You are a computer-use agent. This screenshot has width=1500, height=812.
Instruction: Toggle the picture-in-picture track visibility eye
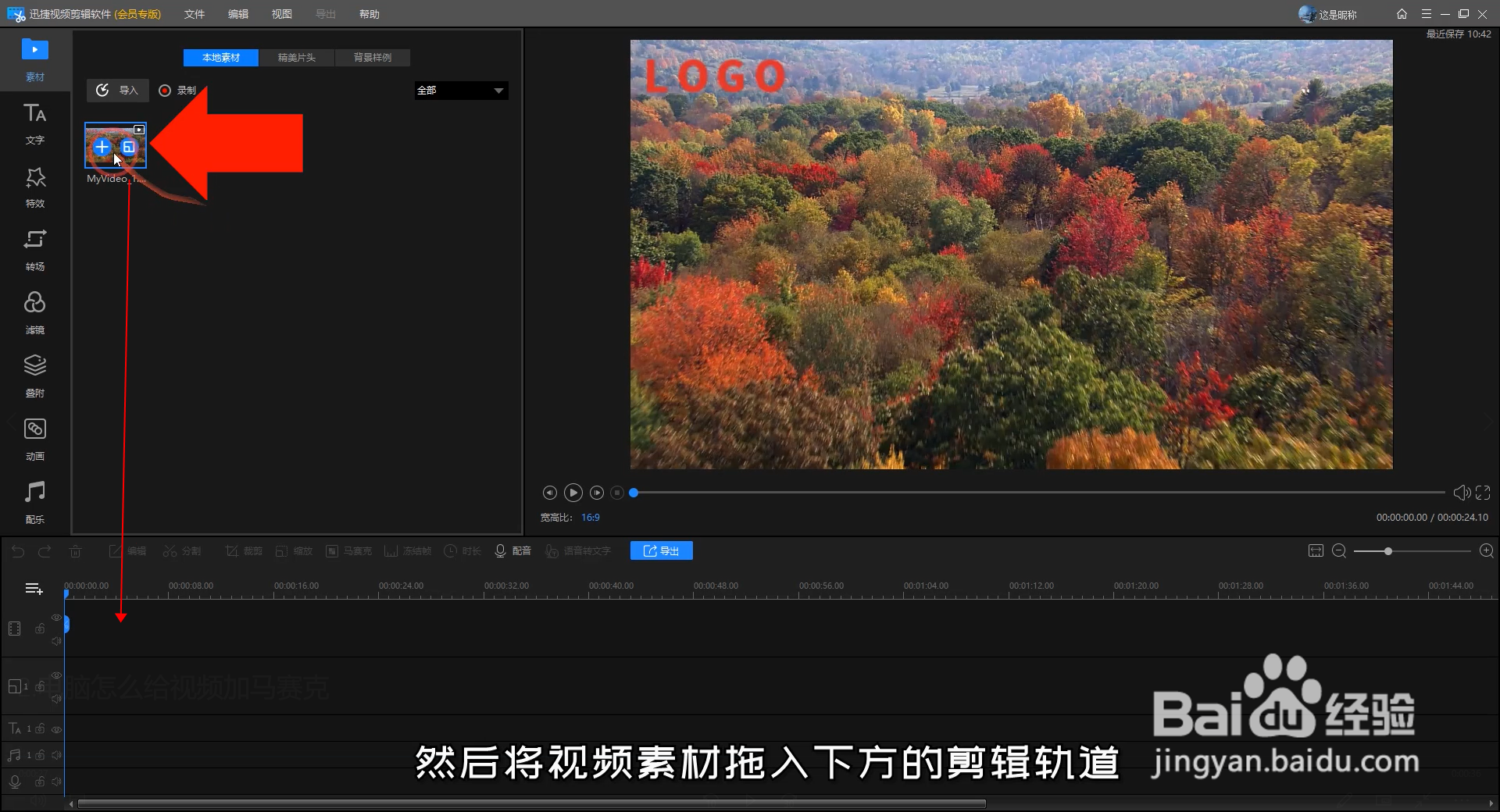coord(56,675)
